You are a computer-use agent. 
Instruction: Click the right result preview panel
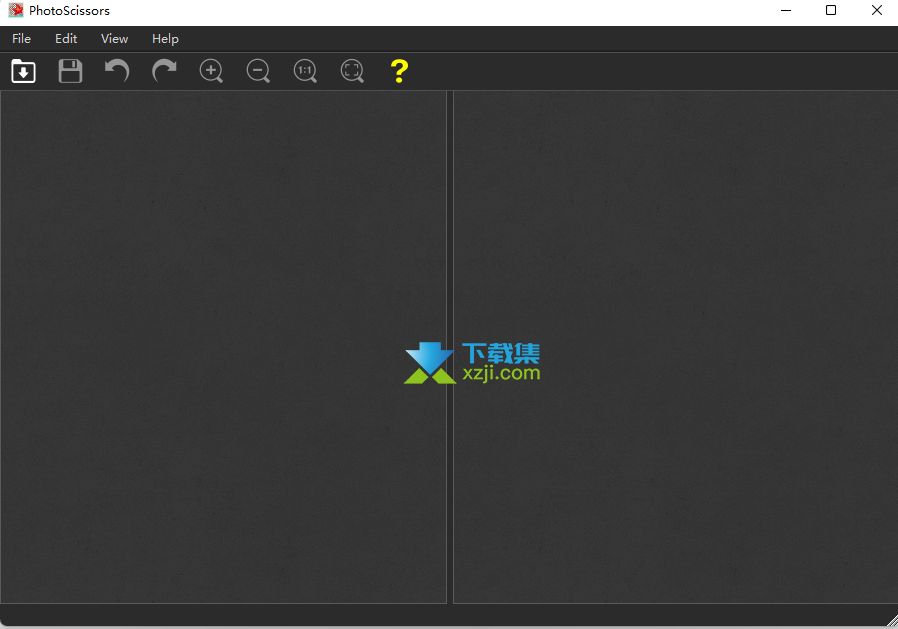(x=676, y=347)
